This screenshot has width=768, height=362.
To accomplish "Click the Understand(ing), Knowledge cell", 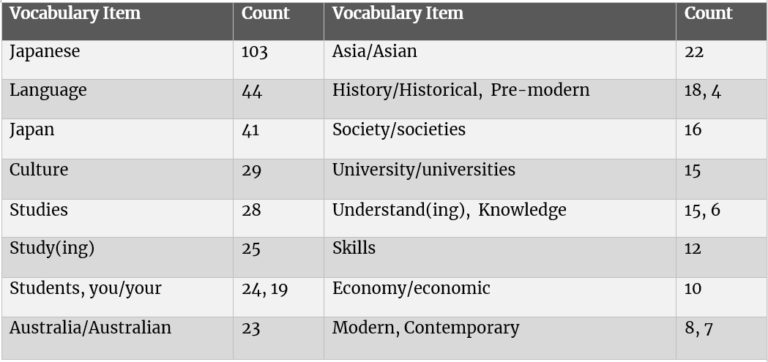I will click(x=500, y=218).
